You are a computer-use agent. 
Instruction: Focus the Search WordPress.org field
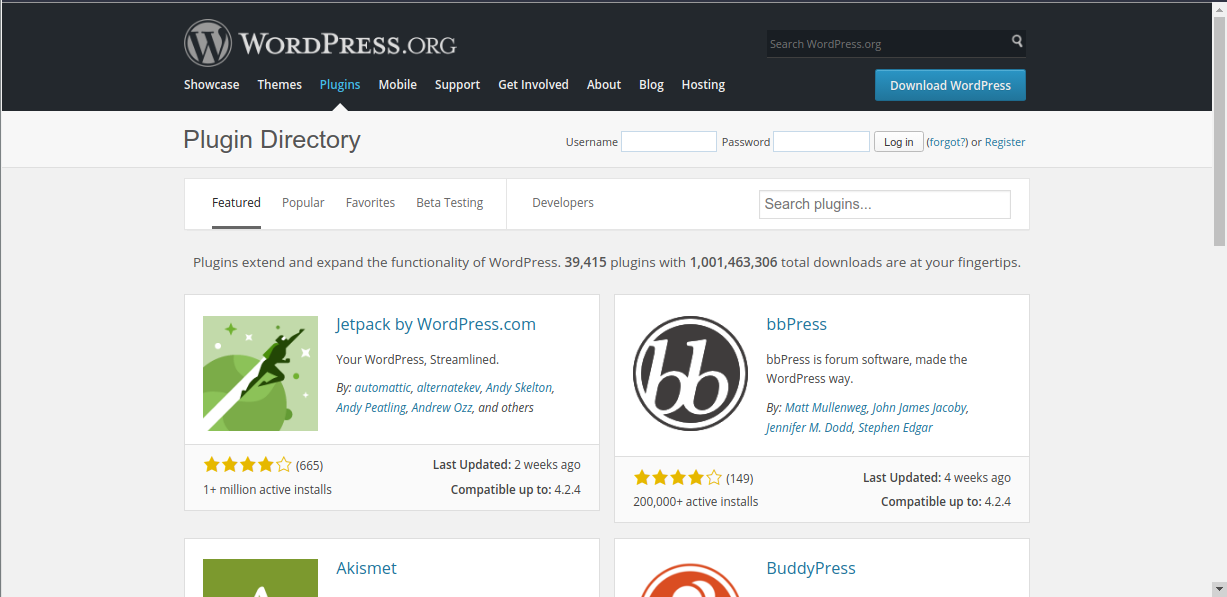tap(888, 43)
